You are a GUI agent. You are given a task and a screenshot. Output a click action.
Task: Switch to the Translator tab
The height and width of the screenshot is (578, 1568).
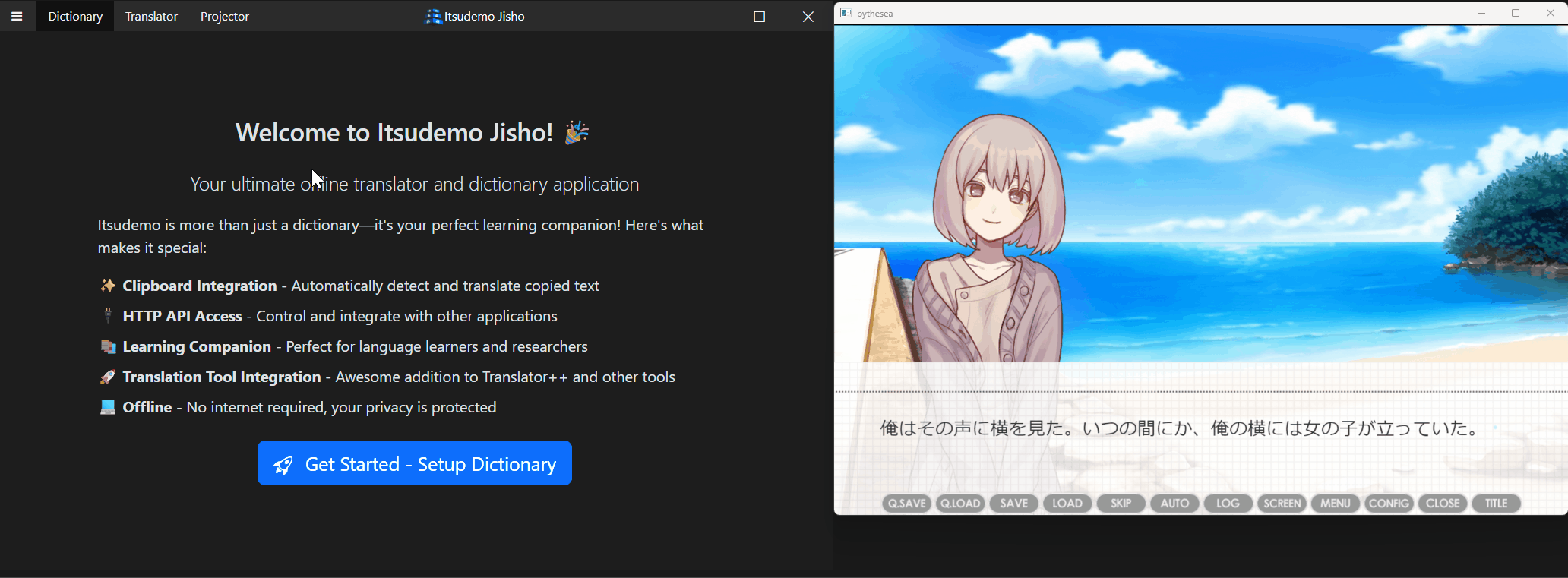point(151,16)
